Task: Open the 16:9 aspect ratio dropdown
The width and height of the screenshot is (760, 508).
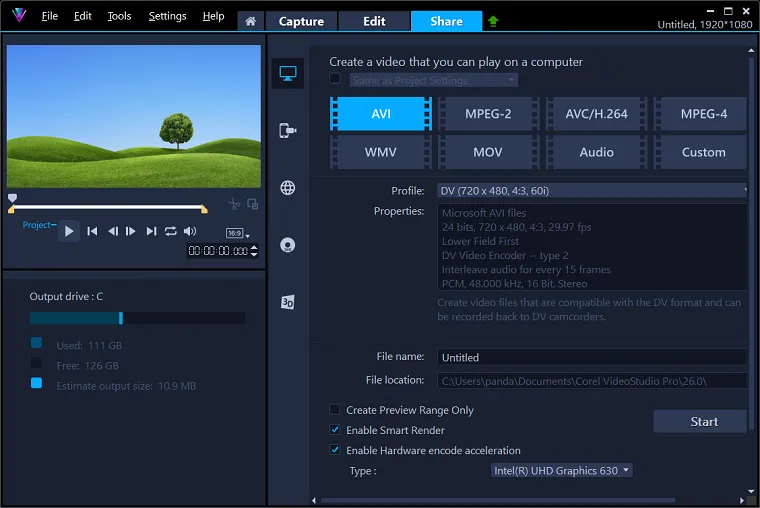Action: click(238, 233)
